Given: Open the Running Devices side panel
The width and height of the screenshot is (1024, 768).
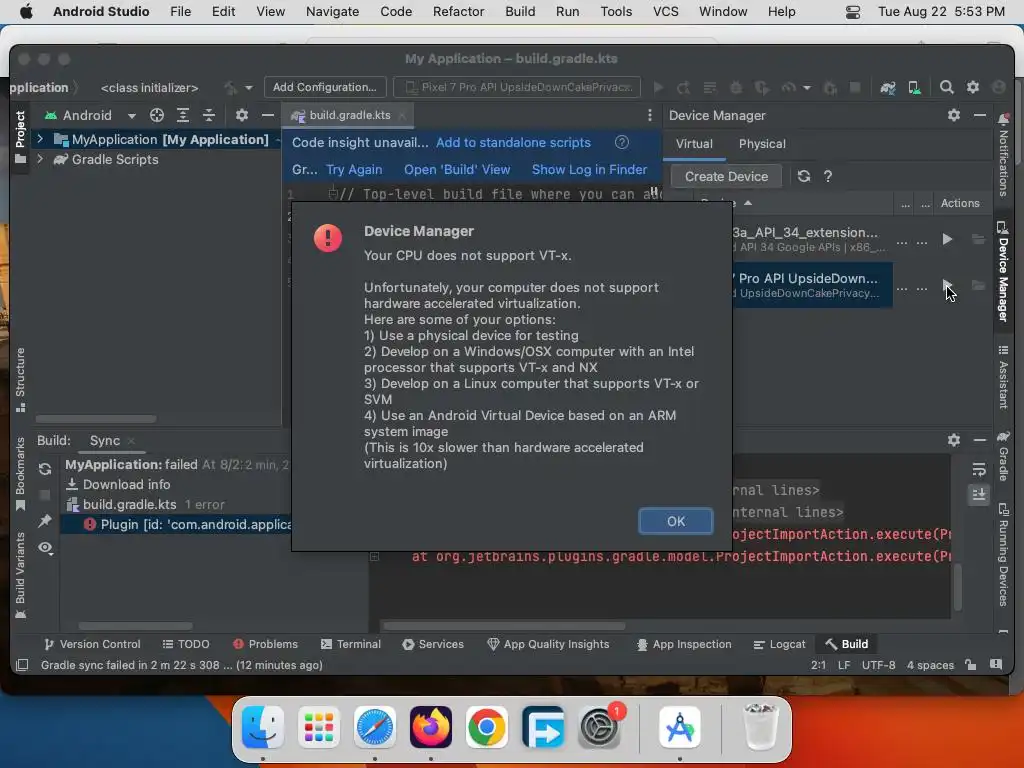Looking at the screenshot, I should coord(1003,555).
